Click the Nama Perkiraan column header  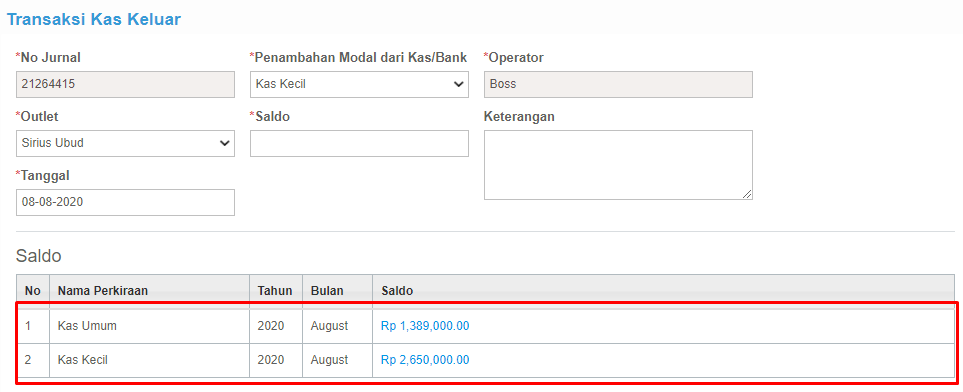(x=149, y=291)
